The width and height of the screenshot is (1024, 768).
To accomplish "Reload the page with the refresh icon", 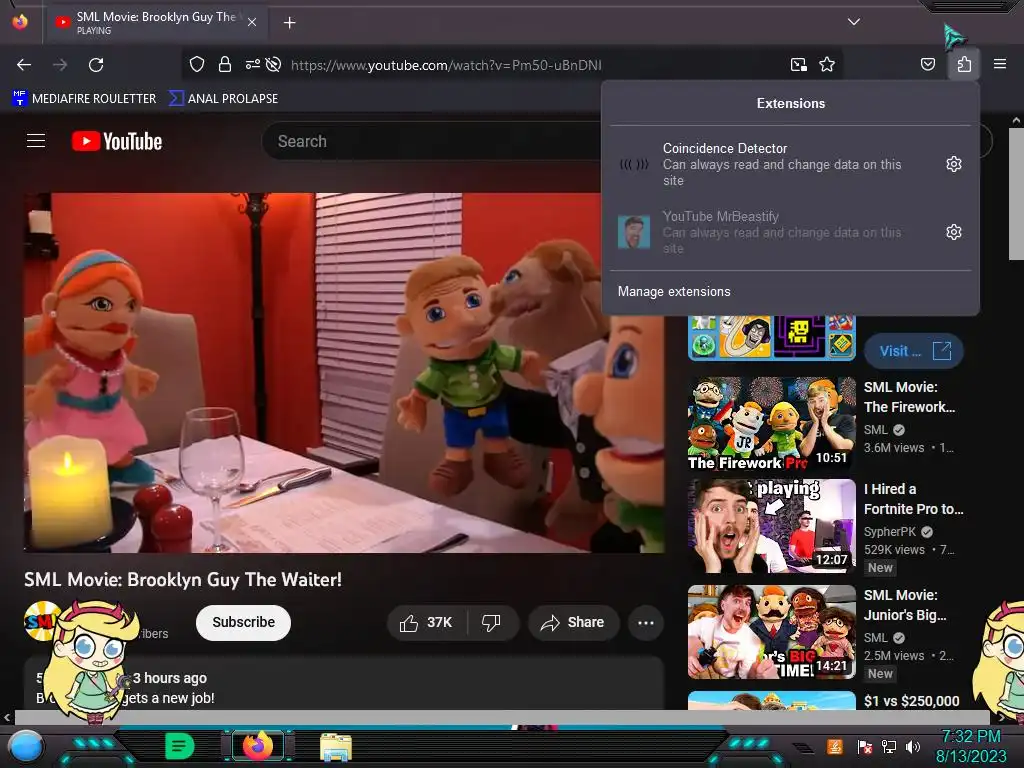I will (96, 65).
